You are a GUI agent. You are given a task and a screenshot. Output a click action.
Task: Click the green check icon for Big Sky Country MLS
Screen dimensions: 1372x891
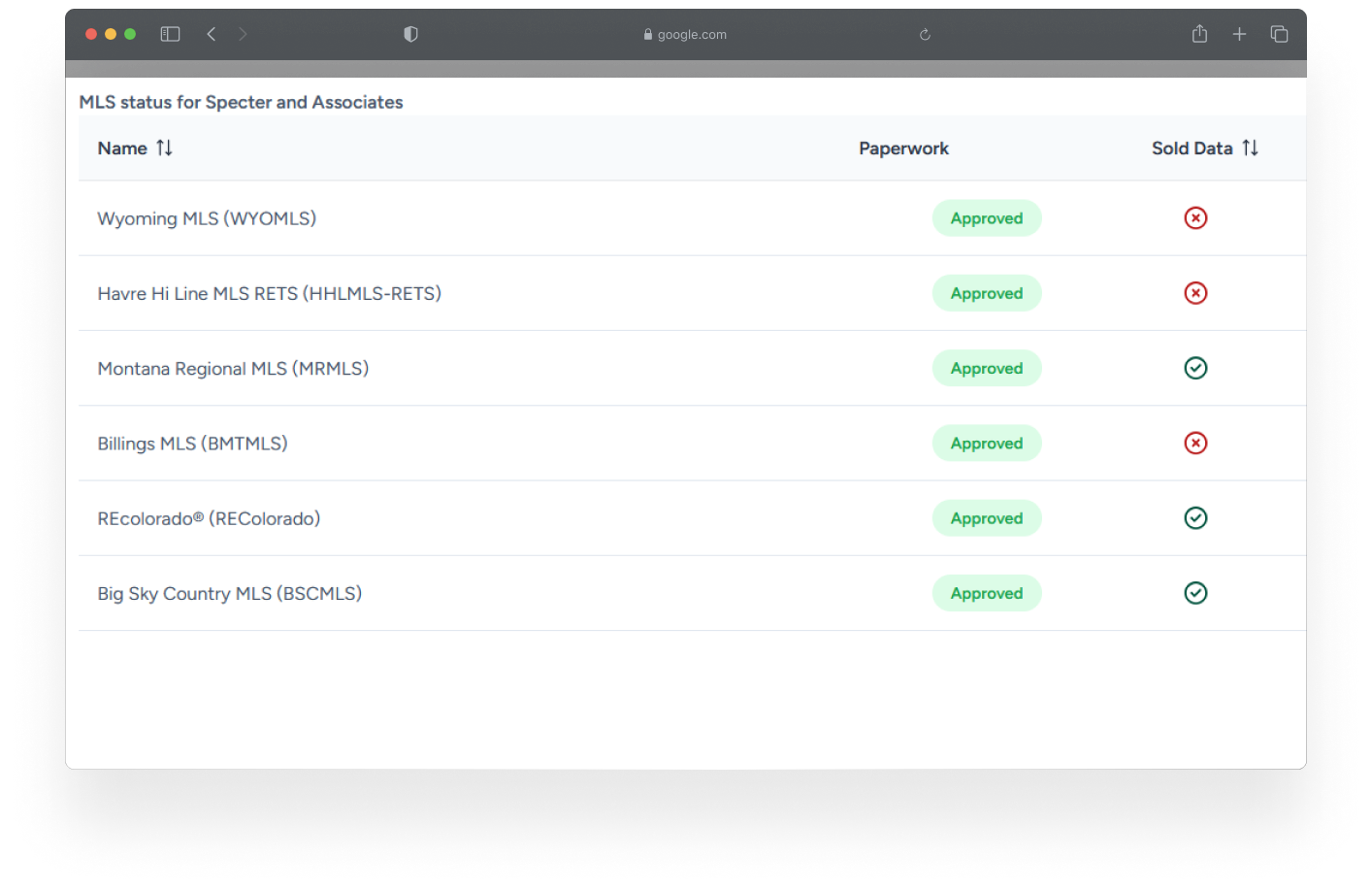pyautogui.click(x=1195, y=593)
